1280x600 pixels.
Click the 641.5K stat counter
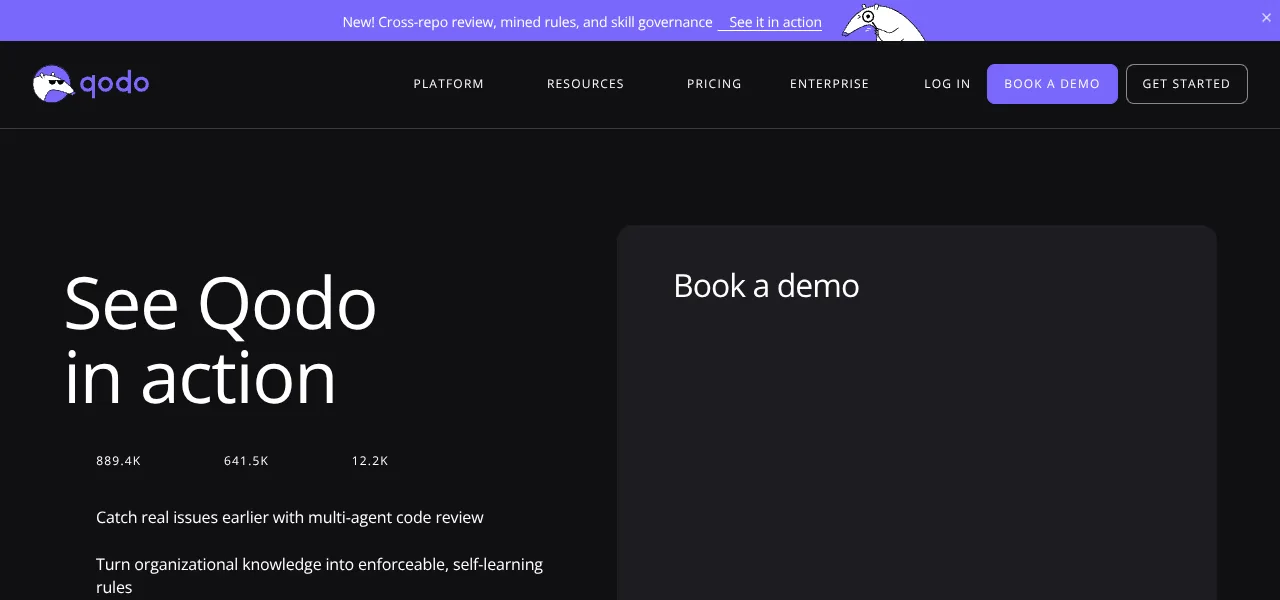246,461
